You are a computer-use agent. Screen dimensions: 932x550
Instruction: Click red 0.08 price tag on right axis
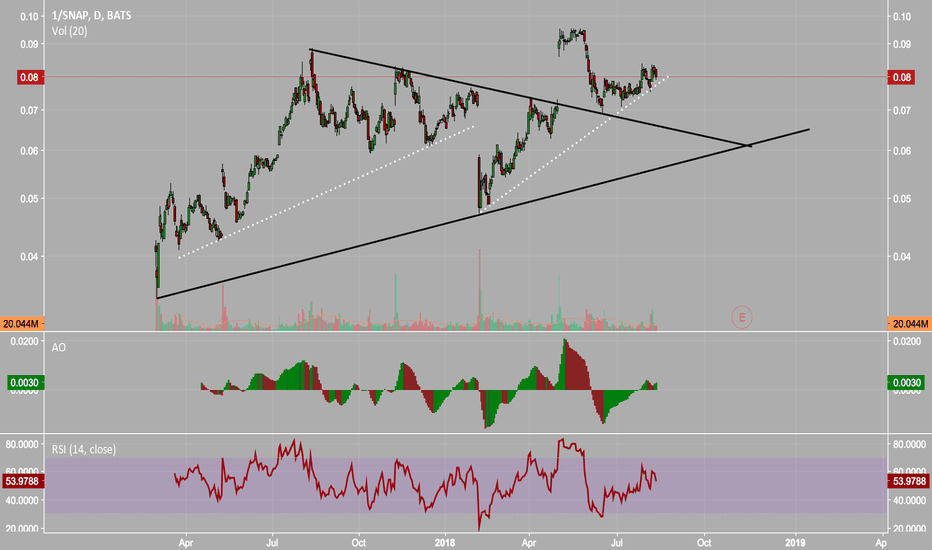901,77
